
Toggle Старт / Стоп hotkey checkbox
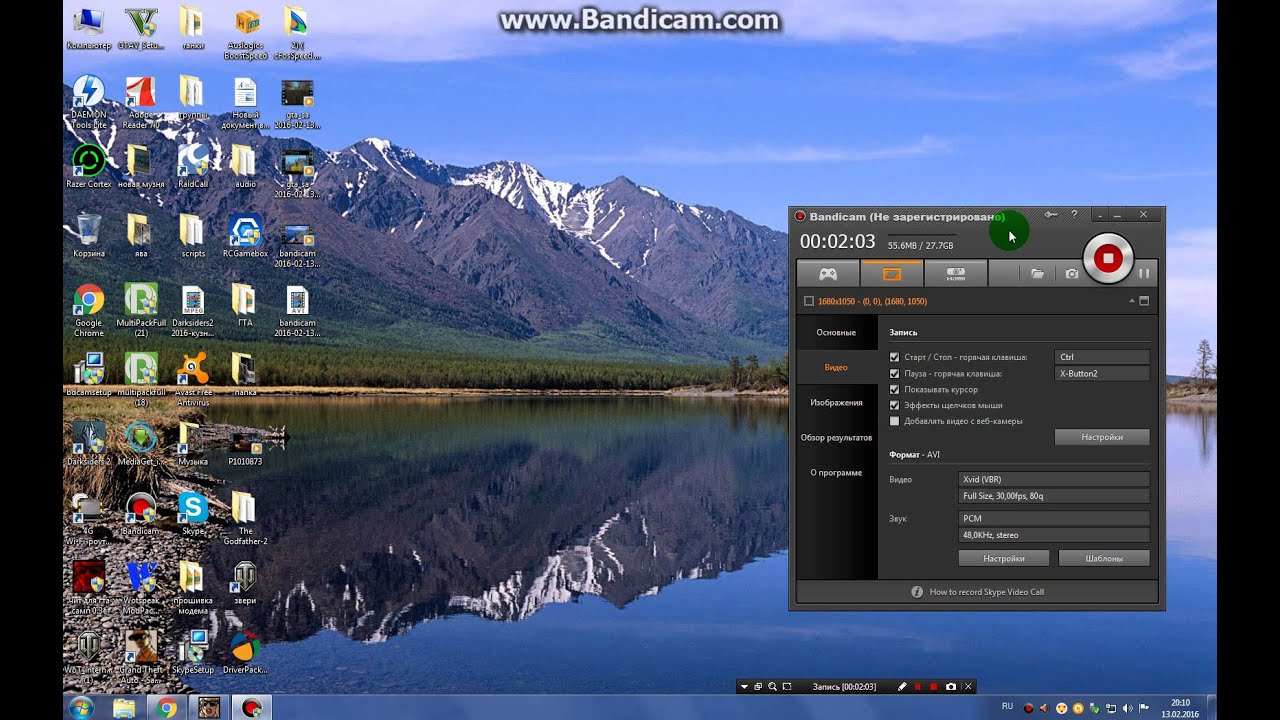894,357
